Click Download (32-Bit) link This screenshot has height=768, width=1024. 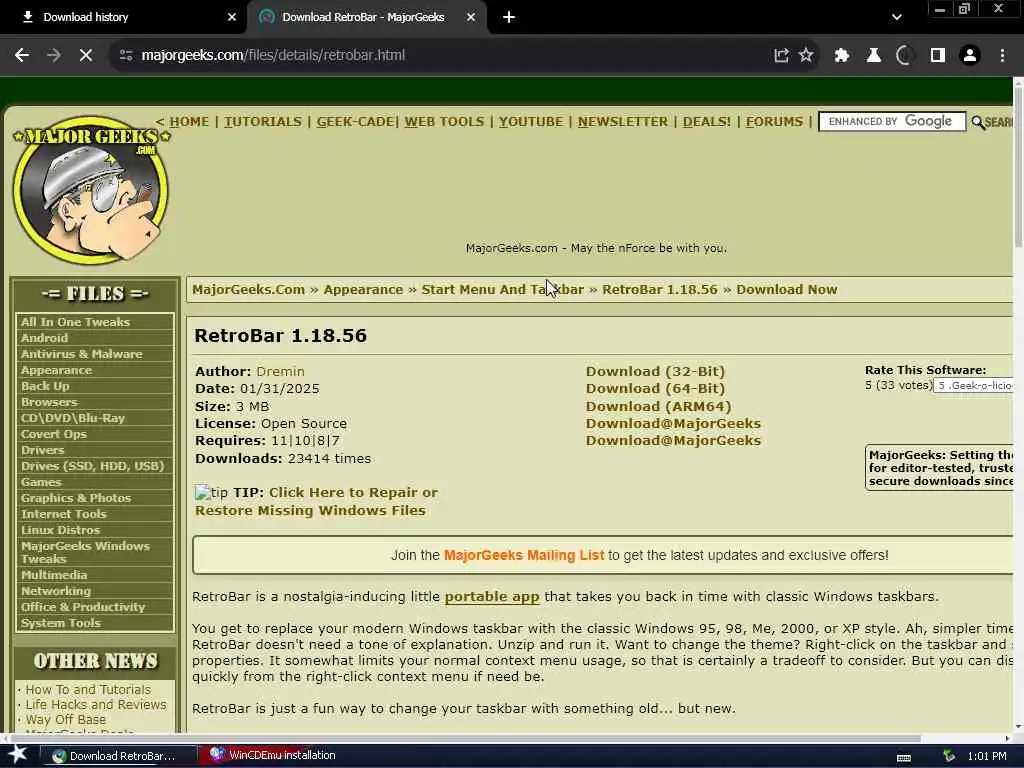(x=655, y=371)
